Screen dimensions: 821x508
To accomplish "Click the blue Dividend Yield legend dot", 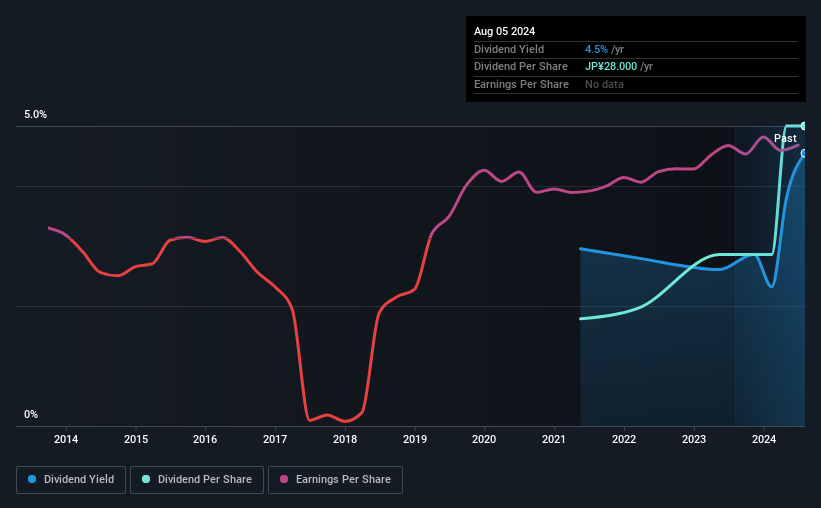I will pos(32,479).
